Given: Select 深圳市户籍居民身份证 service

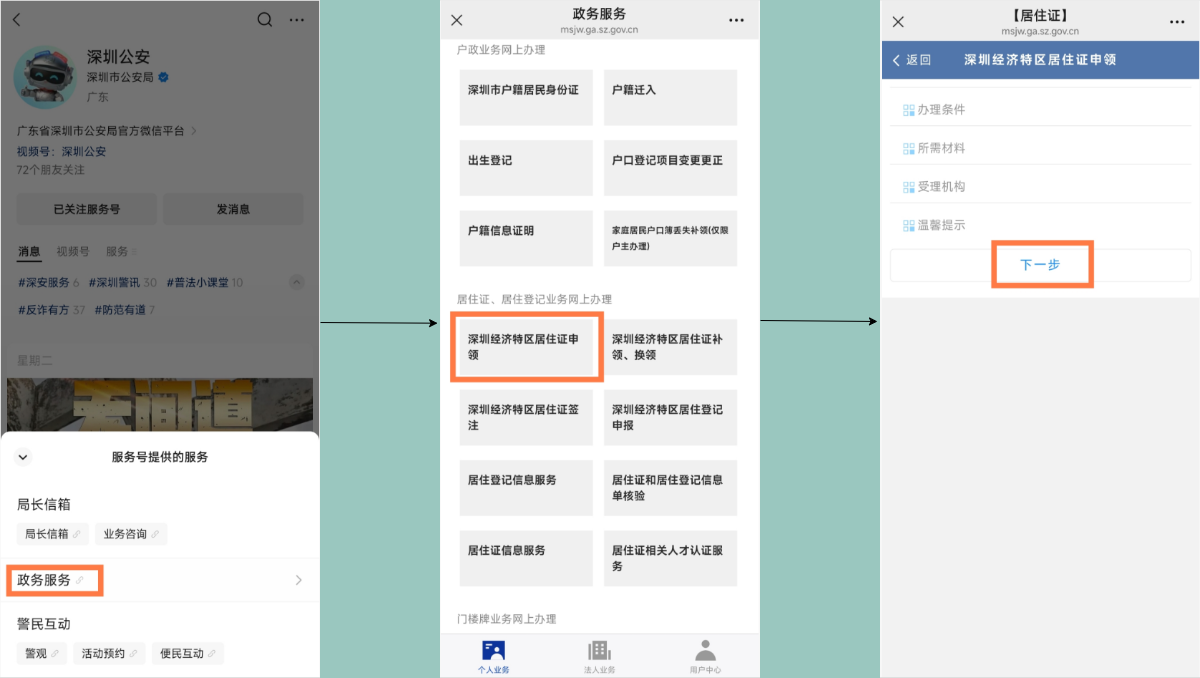Looking at the screenshot, I should point(526,97).
